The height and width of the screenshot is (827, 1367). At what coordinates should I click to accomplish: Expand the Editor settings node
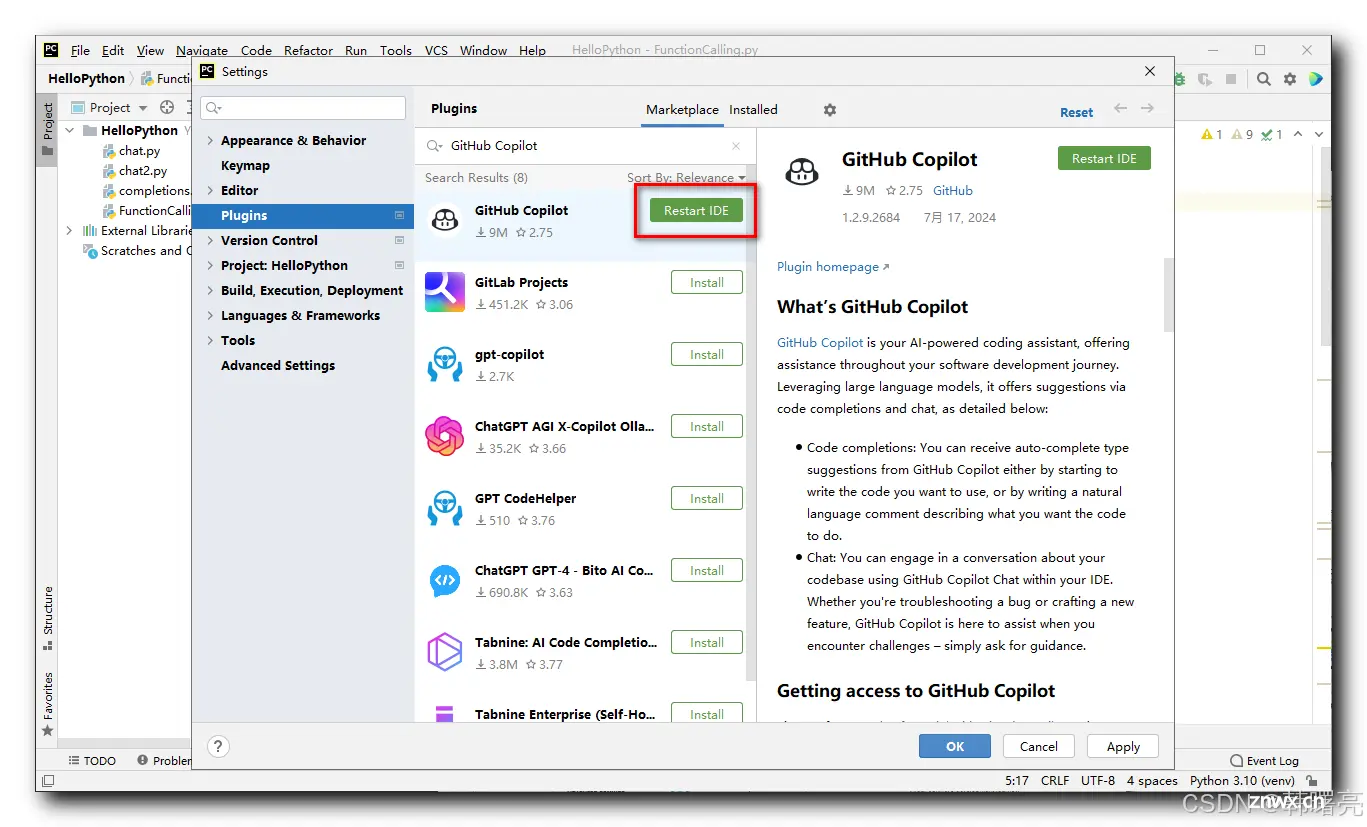(209, 191)
